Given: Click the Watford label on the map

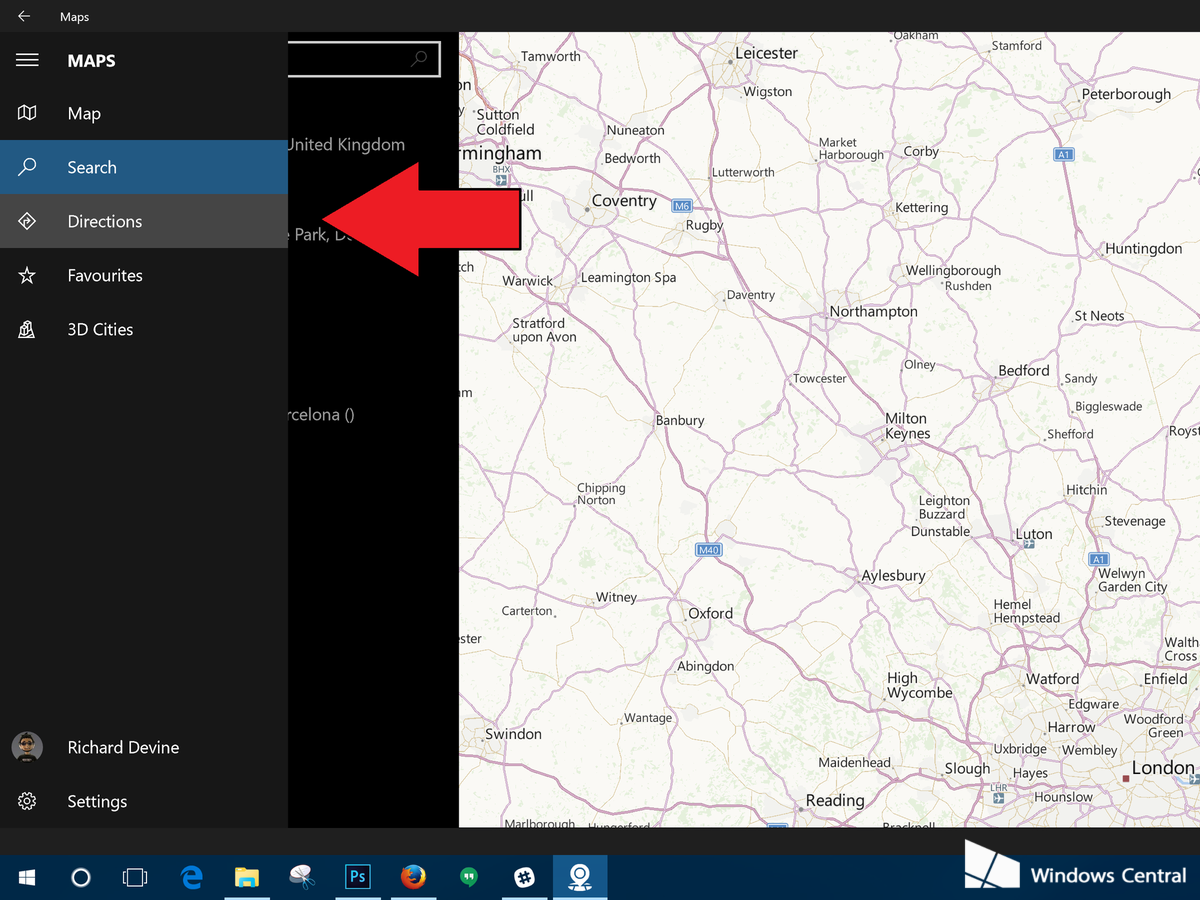Looking at the screenshot, I should coord(1052,678).
